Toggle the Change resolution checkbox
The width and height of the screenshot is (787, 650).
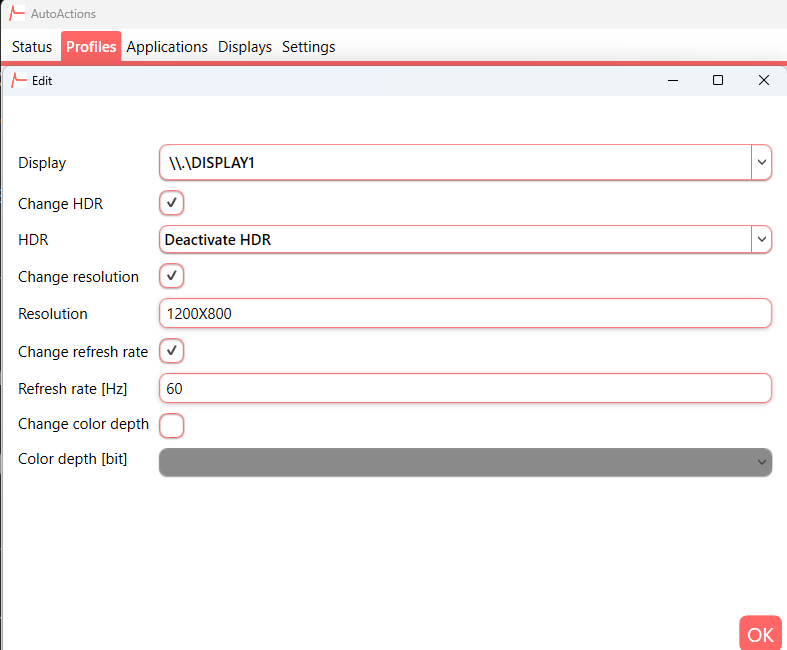[172, 276]
